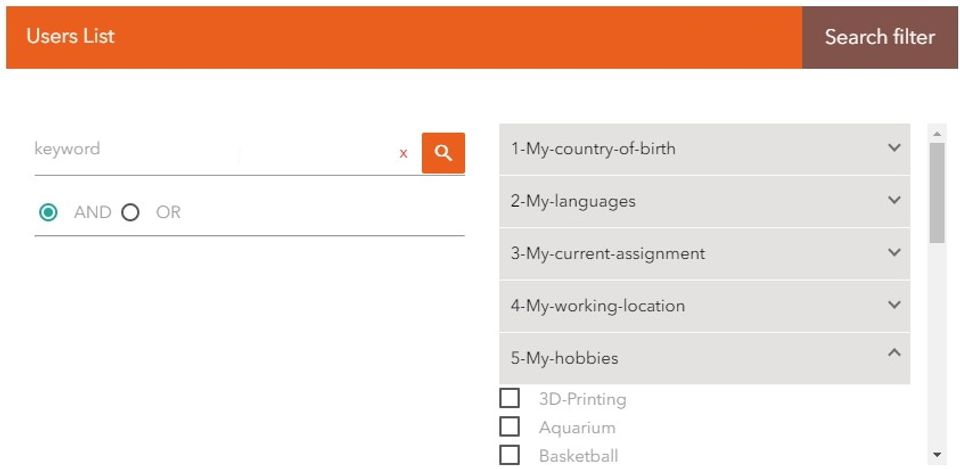The height and width of the screenshot is (469, 960).
Task: Check the Aquarium hobby checkbox
Action: click(x=510, y=427)
